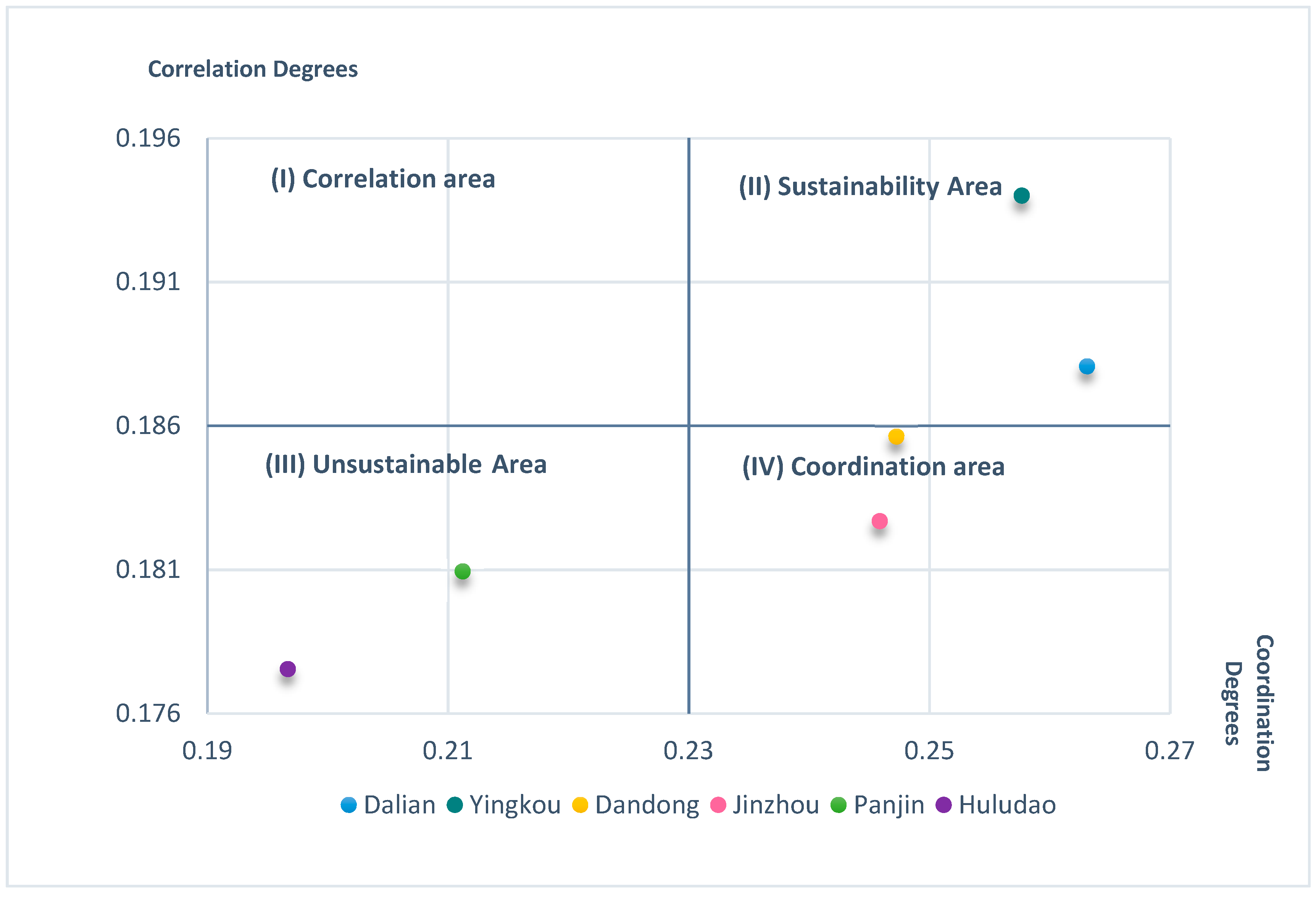Select the "(III) Unsustainable Area" label

tap(406, 465)
